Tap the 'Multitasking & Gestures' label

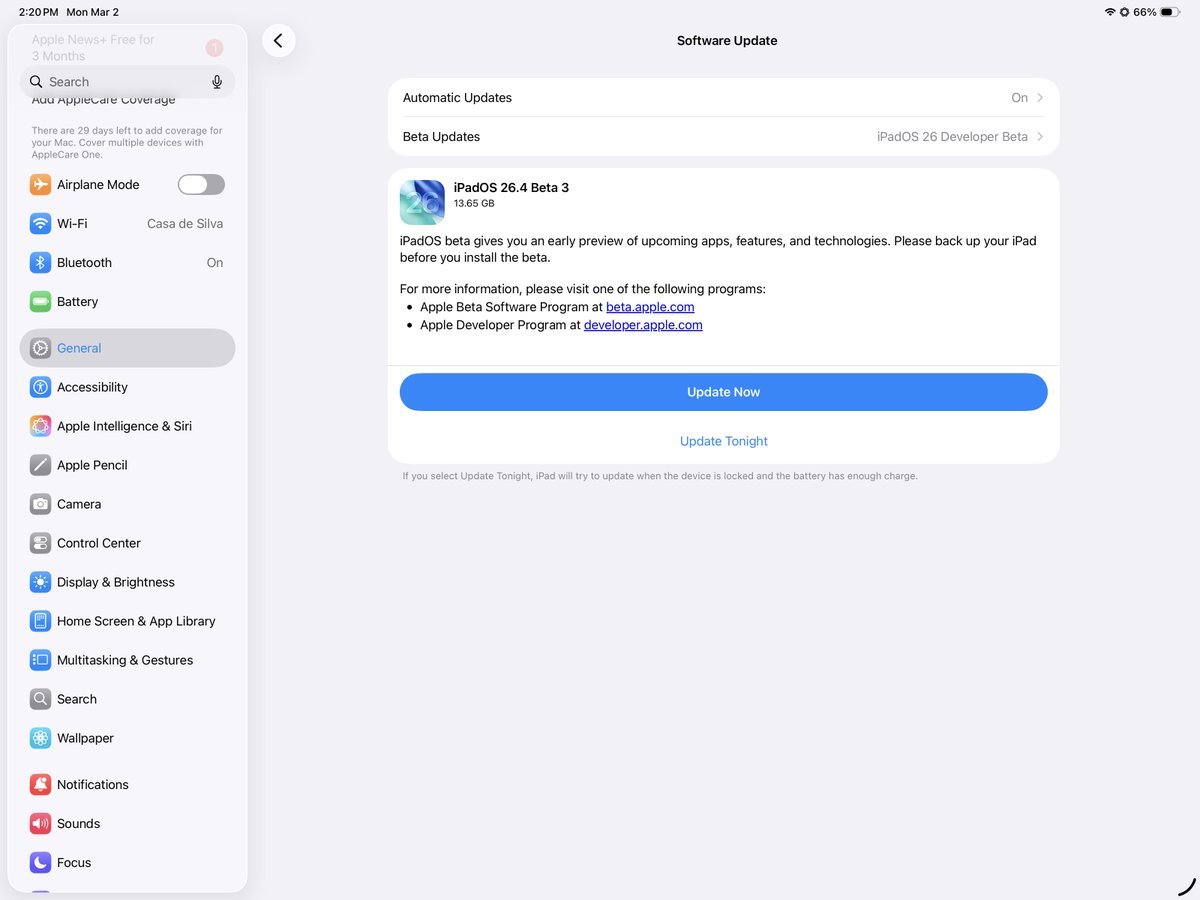click(125, 660)
